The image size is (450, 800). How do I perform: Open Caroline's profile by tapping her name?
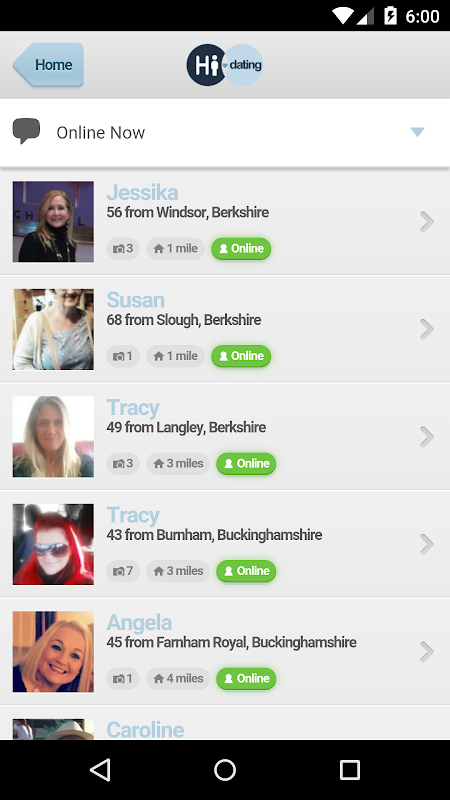pos(145,730)
